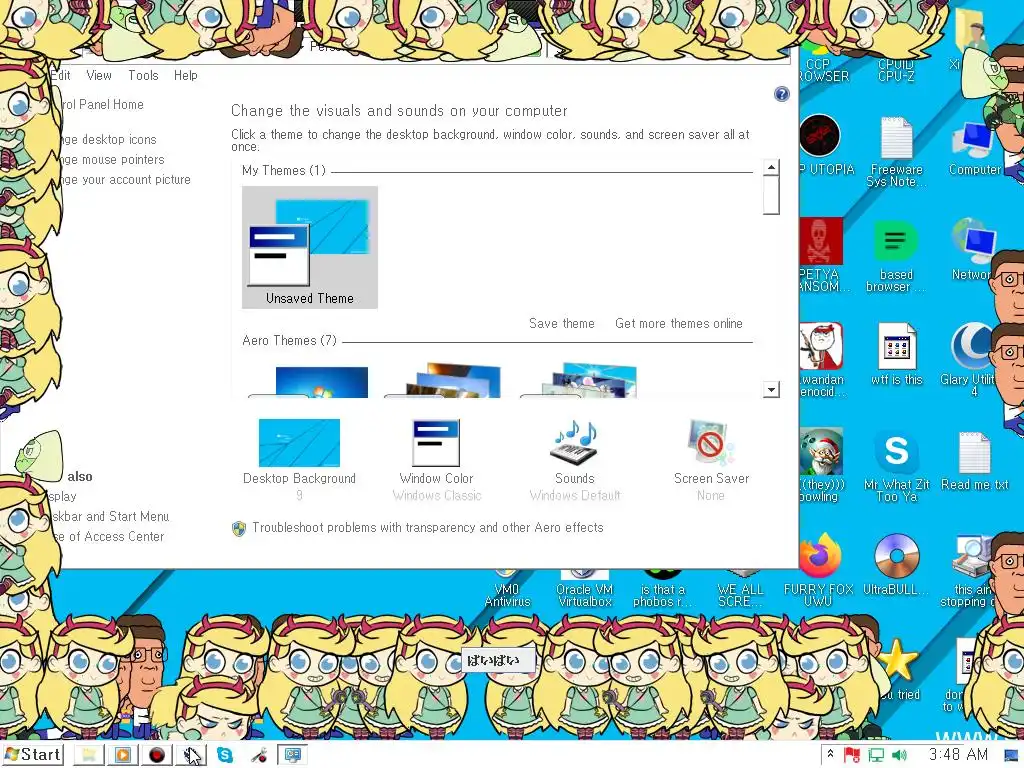The width and height of the screenshot is (1024, 768).
Task: Select the second Aero theme thumbnail
Action: [x=445, y=380]
